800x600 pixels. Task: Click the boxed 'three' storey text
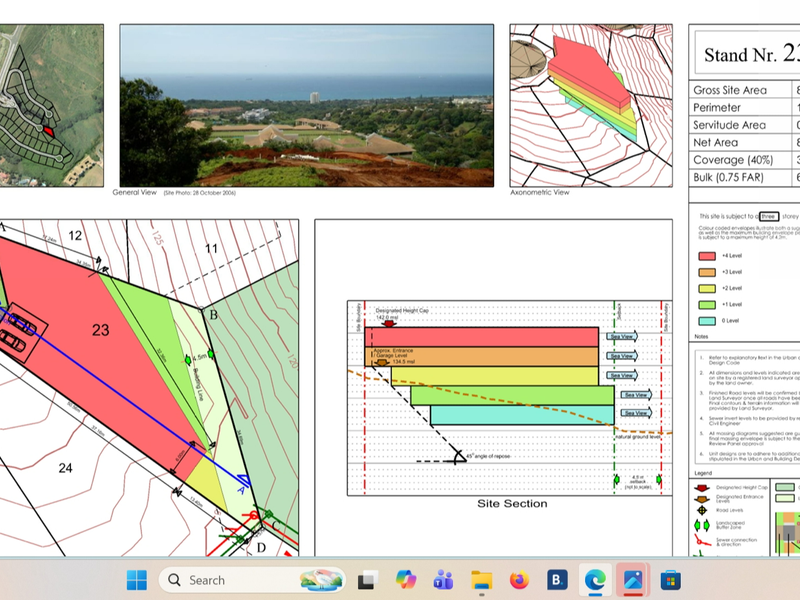769,216
